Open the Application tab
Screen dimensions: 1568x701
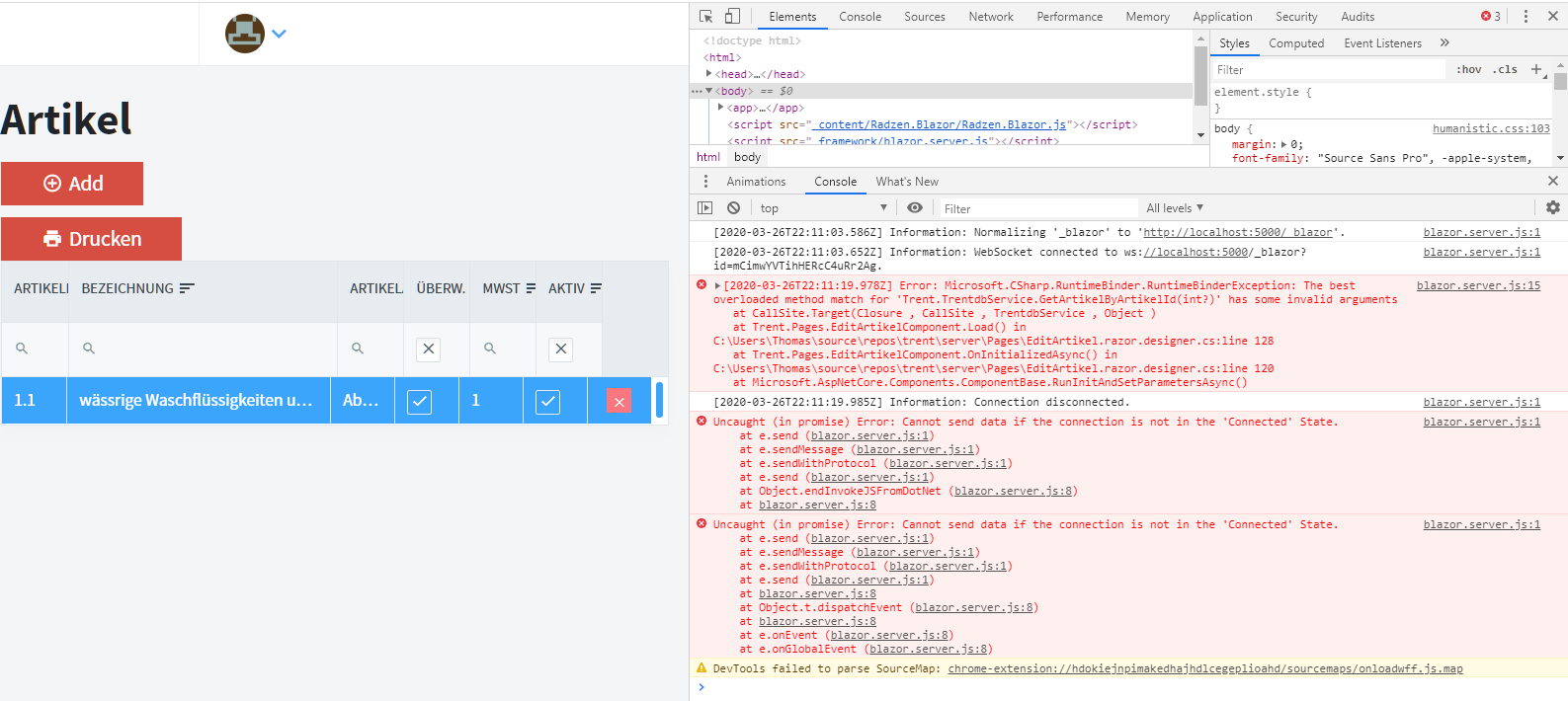pyautogui.click(x=1222, y=17)
